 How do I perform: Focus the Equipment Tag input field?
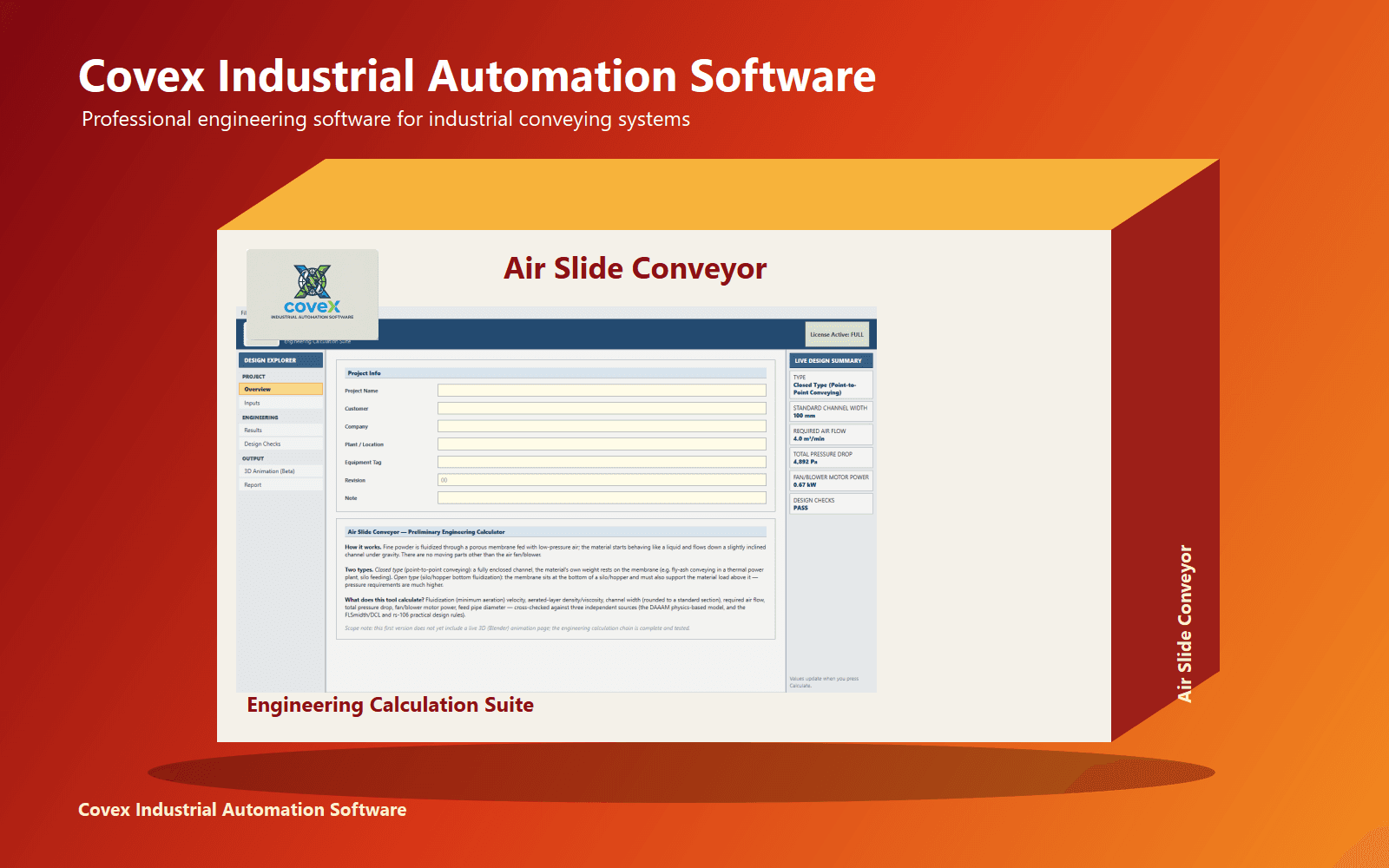click(602, 462)
